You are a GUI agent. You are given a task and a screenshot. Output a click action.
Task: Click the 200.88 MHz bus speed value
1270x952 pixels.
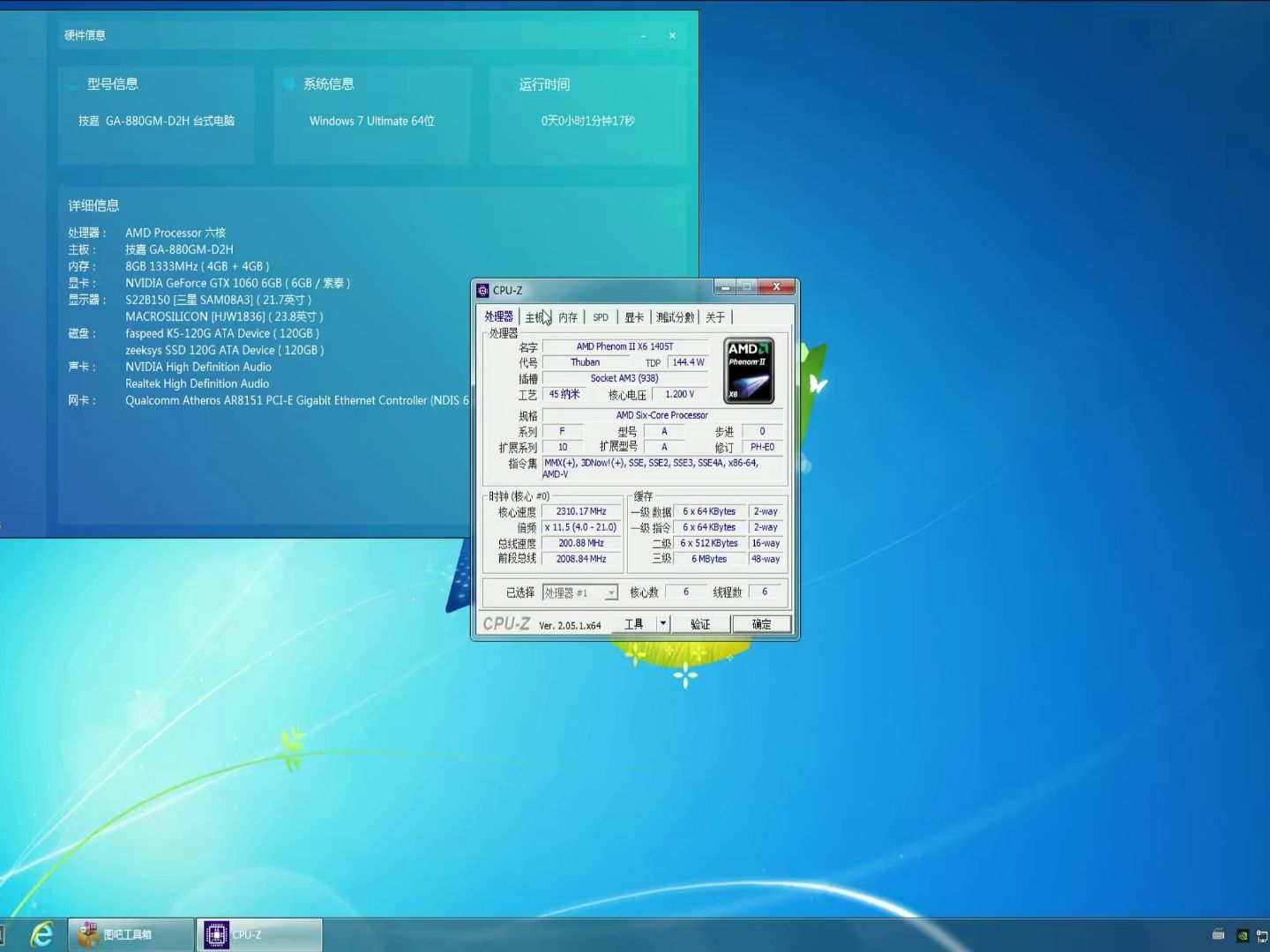(x=581, y=543)
